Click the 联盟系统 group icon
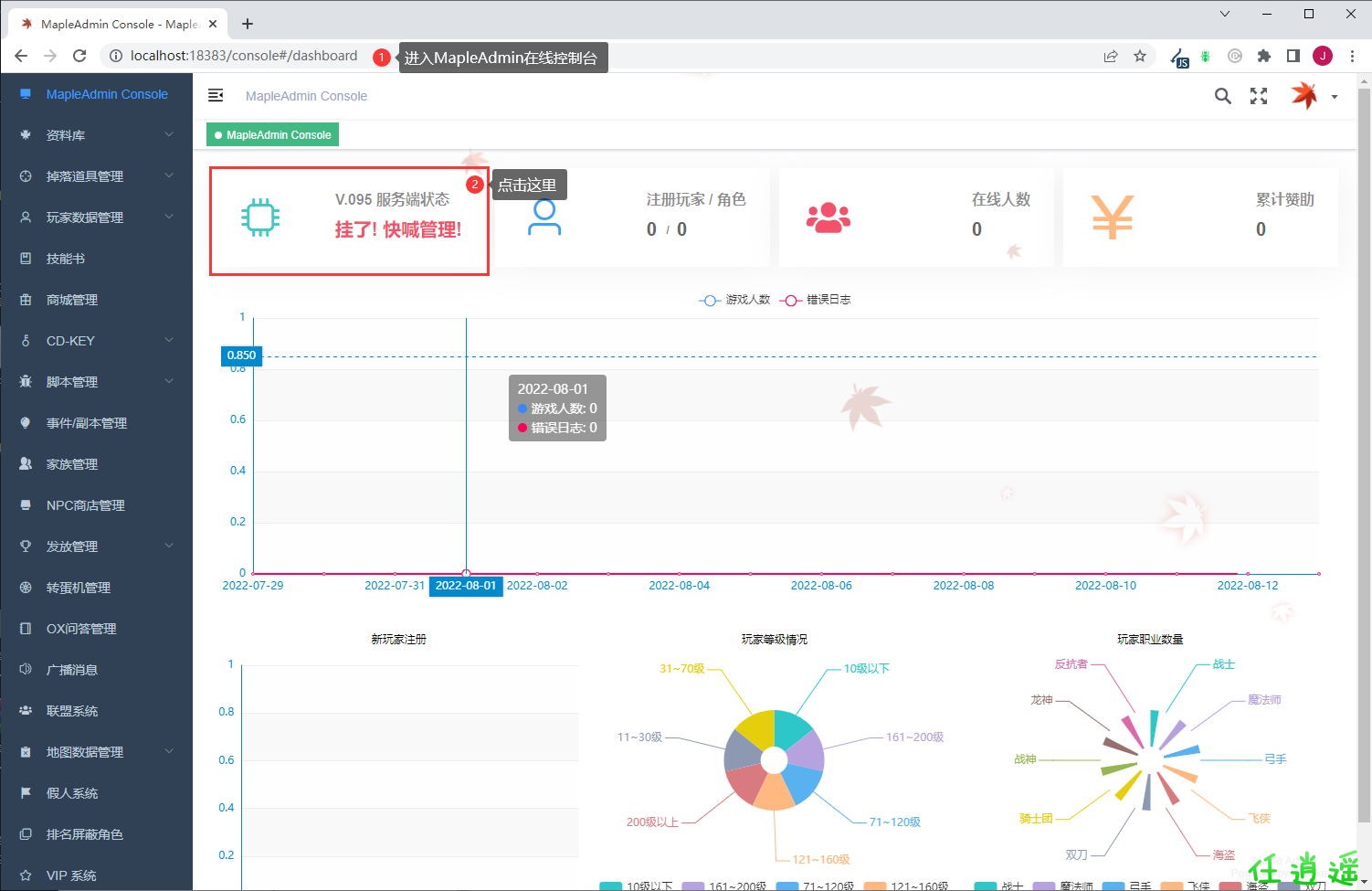The width and height of the screenshot is (1372, 891). click(x=26, y=711)
